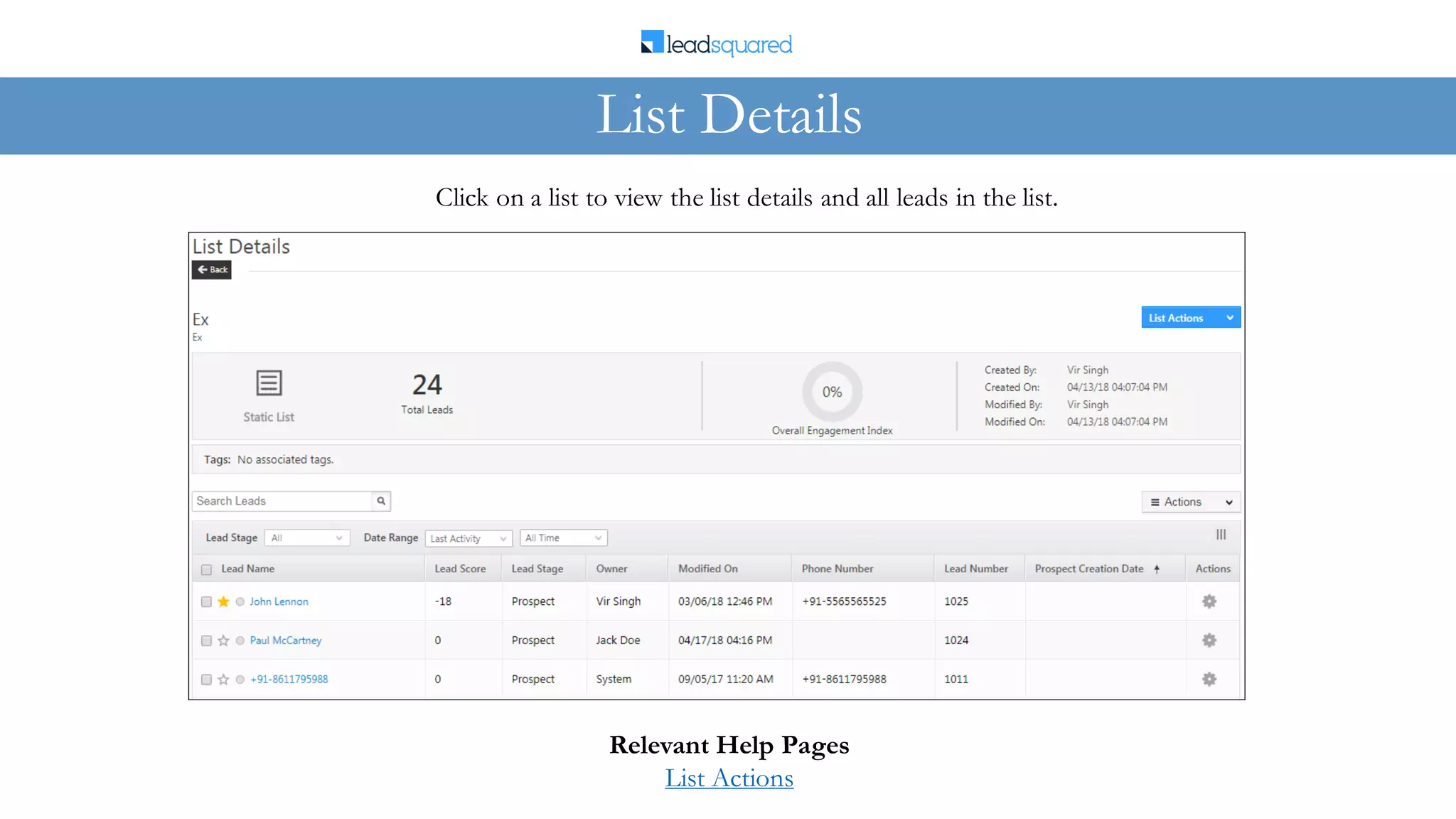Screen dimensions: 1456x819
Task: Open John Lennon row gear actions
Action: pos(1209,601)
